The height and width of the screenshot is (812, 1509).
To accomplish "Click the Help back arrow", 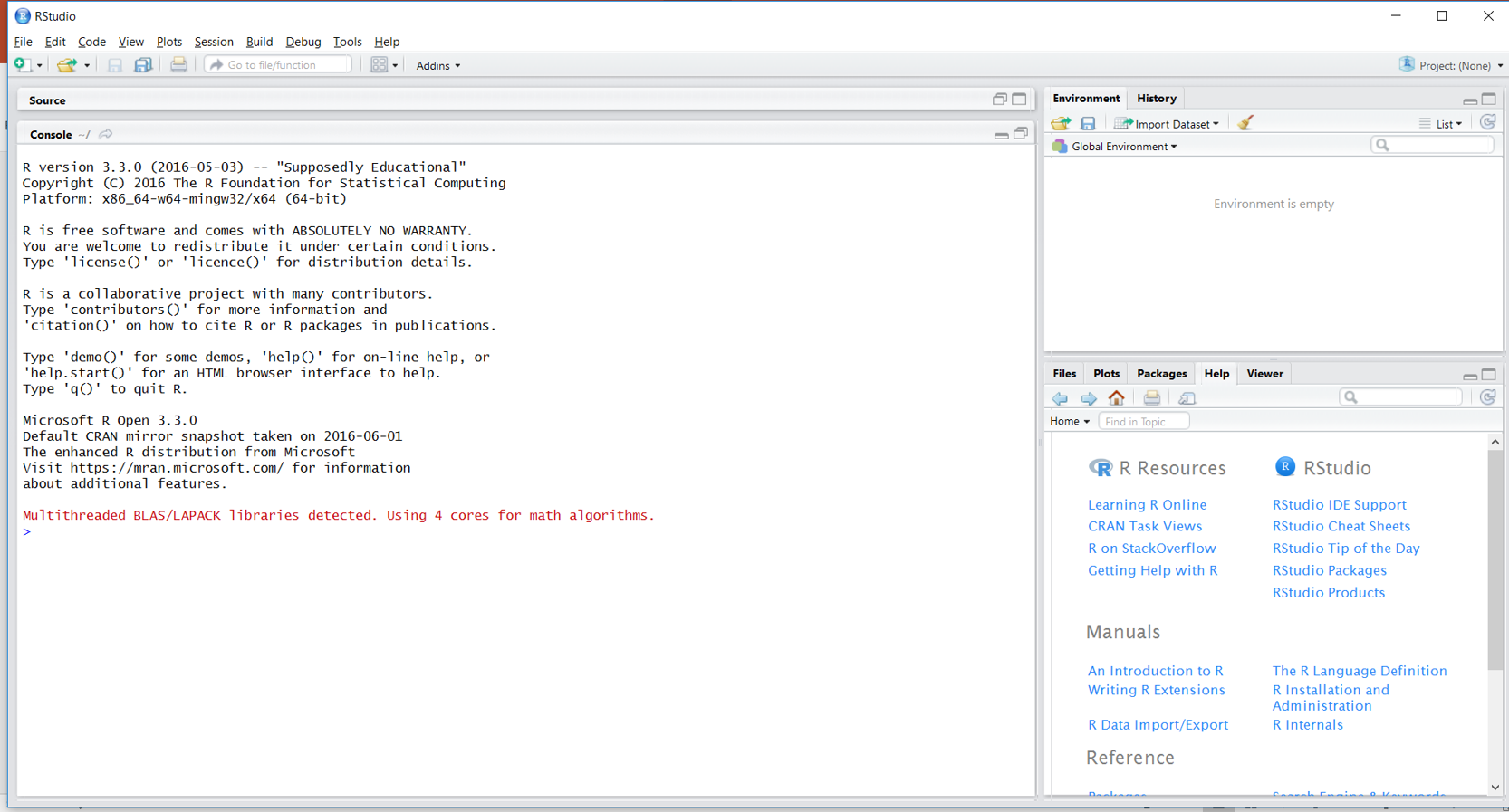I will tap(1060, 398).
